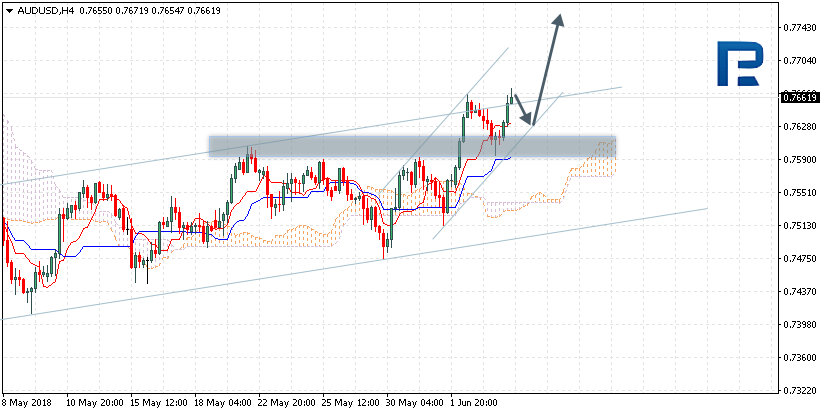Click the 25 May 12:00 time label
Screen dimensions: 821x414
351,404
